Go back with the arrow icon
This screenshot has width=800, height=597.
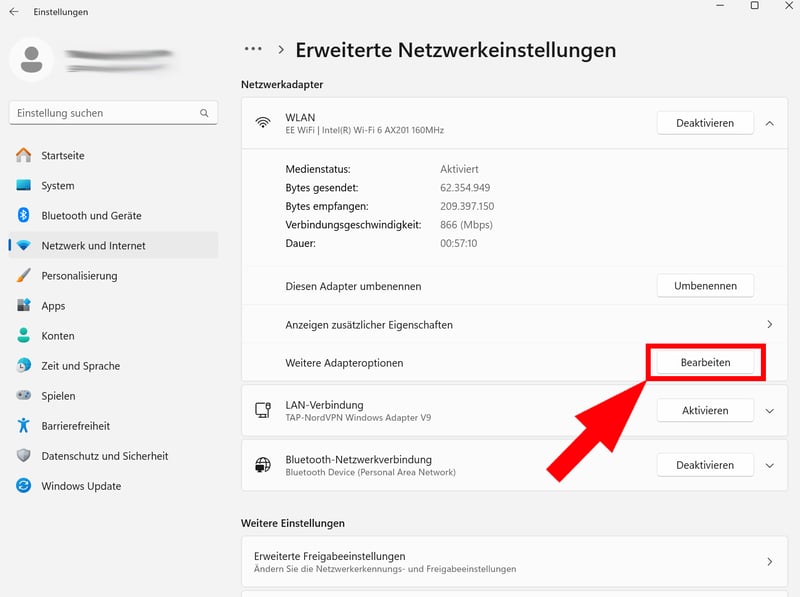pyautogui.click(x=14, y=11)
